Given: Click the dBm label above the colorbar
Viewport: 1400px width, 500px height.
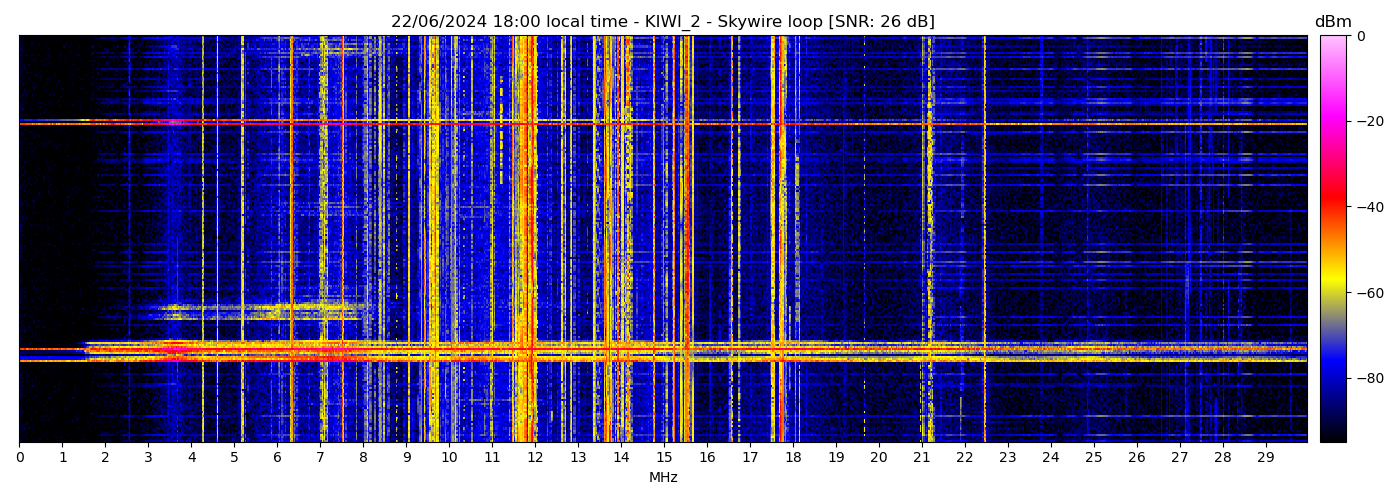Looking at the screenshot, I should pyautogui.click(x=1332, y=22).
